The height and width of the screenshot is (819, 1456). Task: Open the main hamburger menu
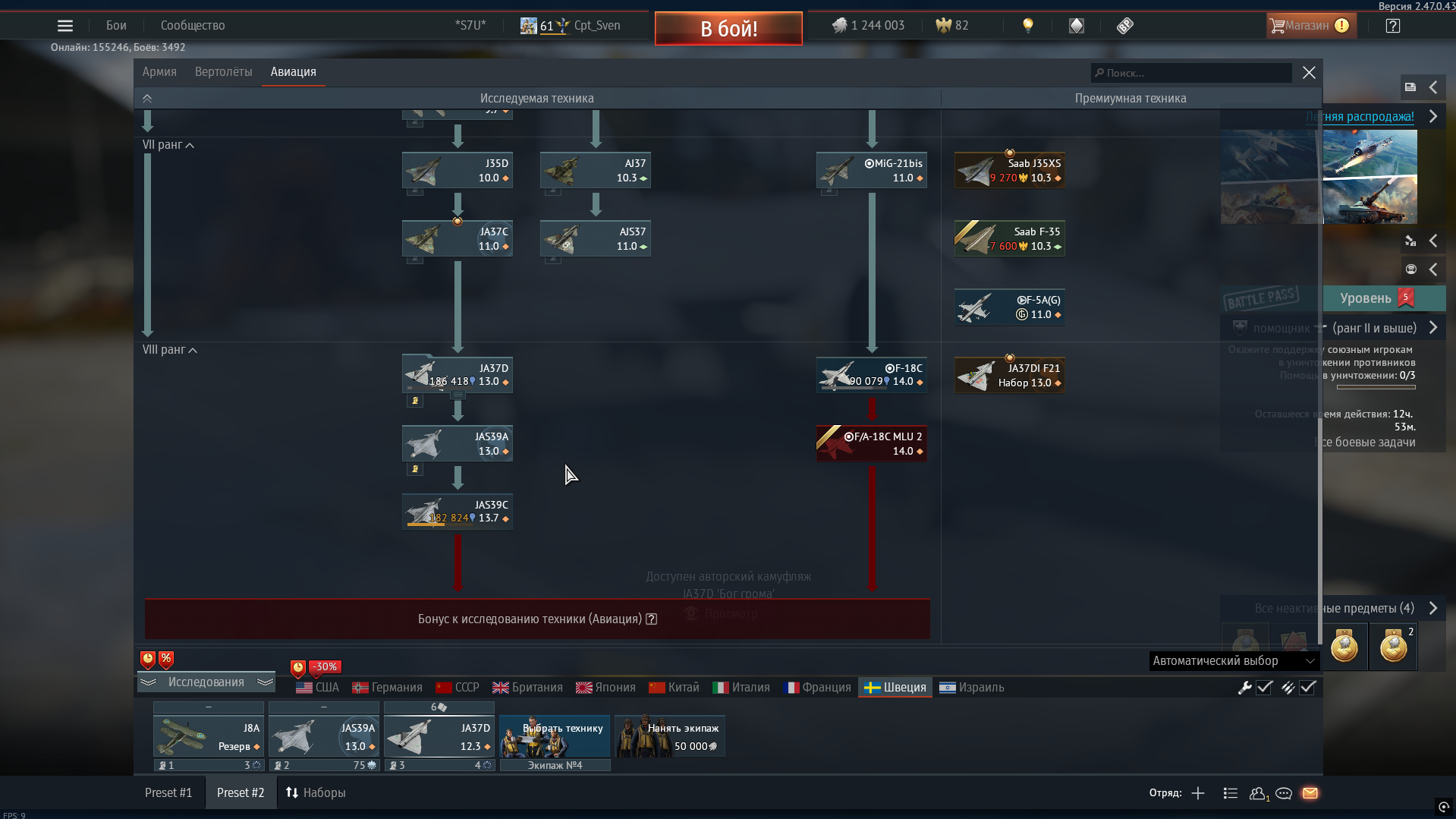click(x=65, y=26)
